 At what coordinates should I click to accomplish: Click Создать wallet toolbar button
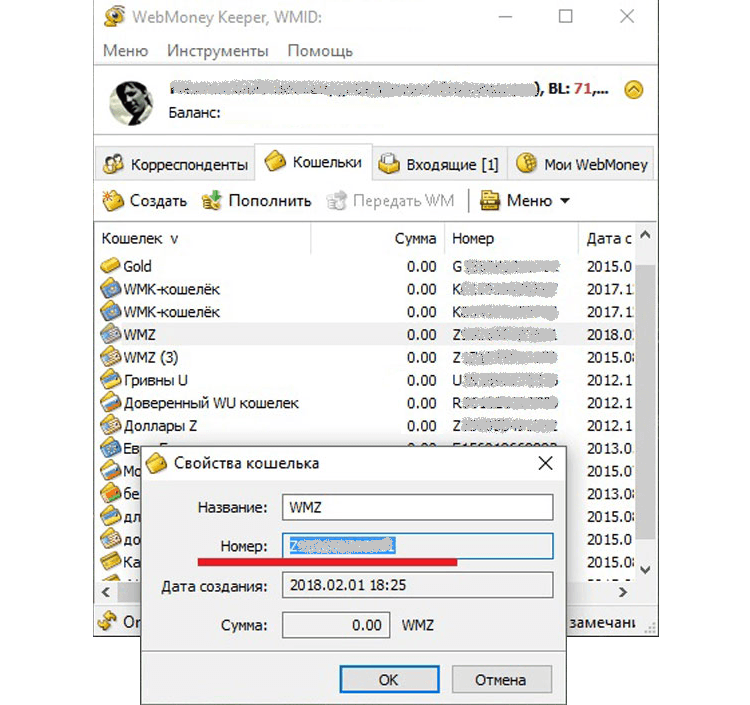coord(144,200)
